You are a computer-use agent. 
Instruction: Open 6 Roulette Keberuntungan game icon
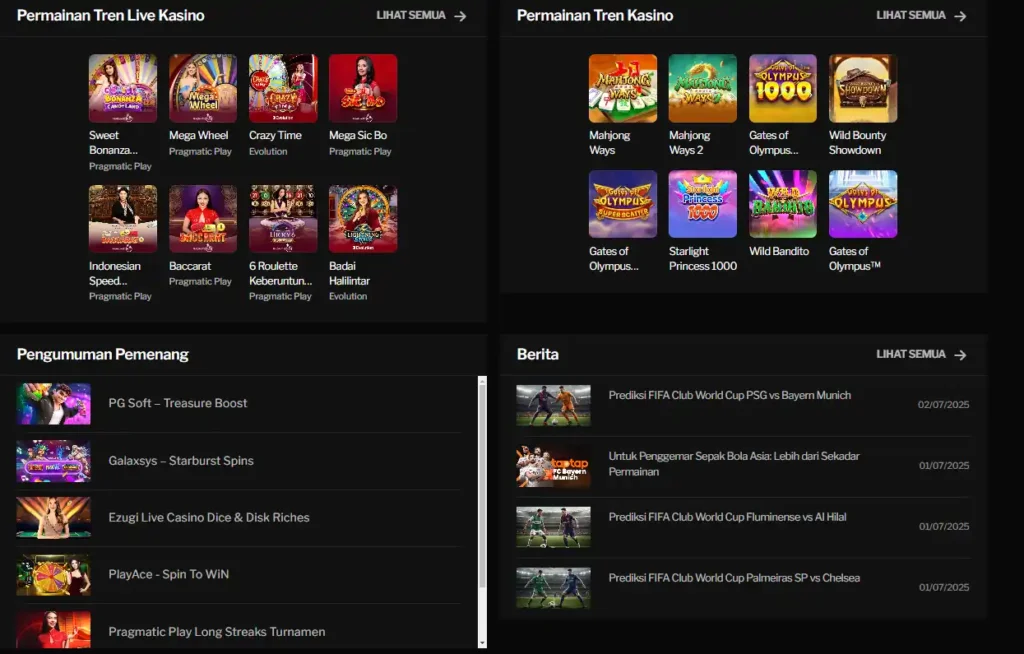283,219
